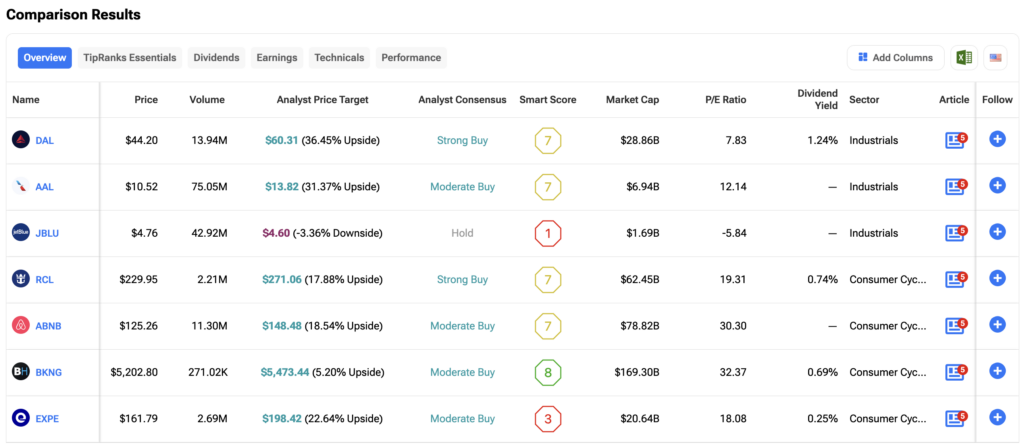The image size is (1024, 448).
Task: Follow RCL with the plus icon
Action: pyautogui.click(x=997, y=278)
